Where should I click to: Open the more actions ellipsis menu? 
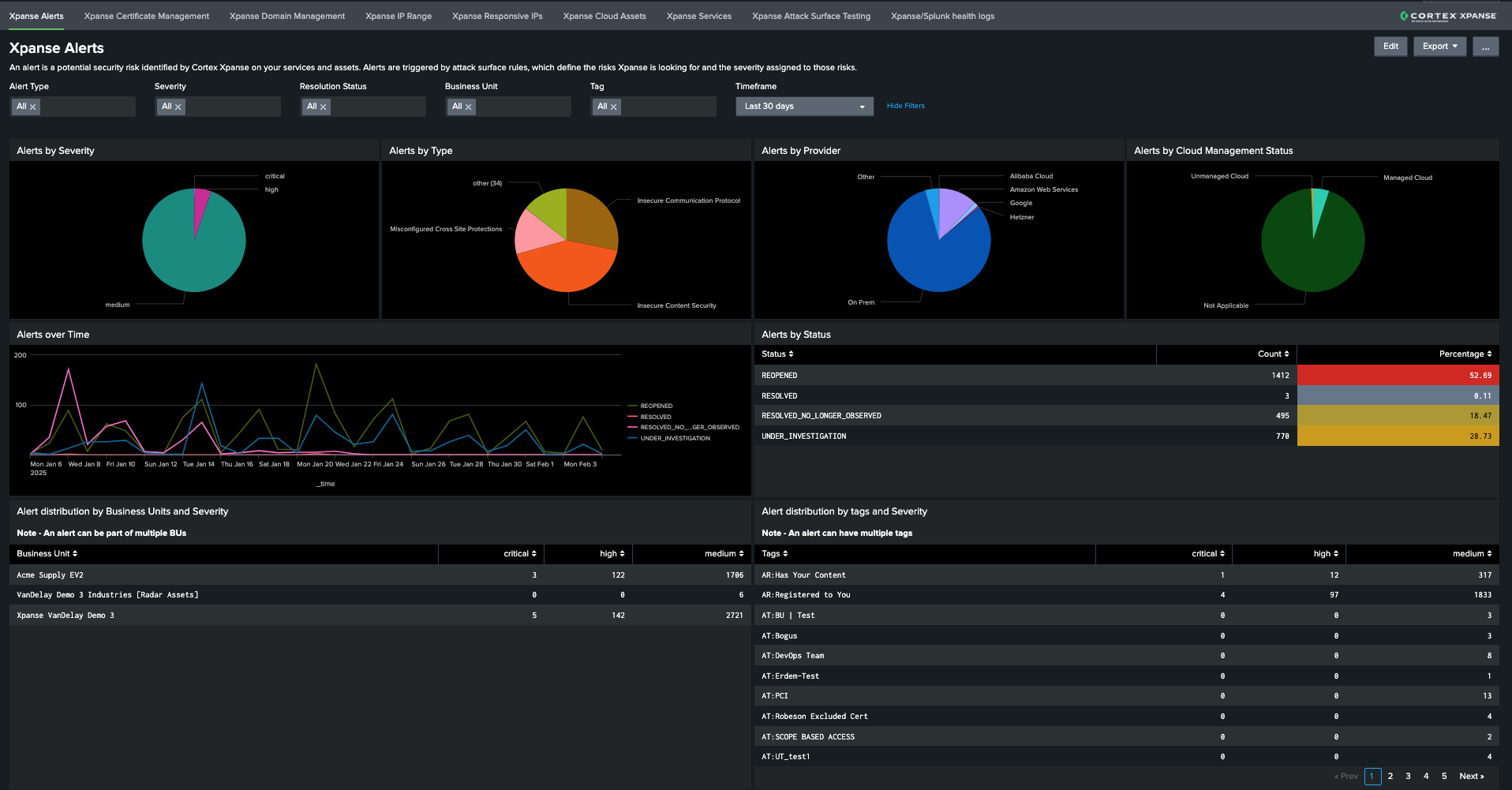[1485, 47]
